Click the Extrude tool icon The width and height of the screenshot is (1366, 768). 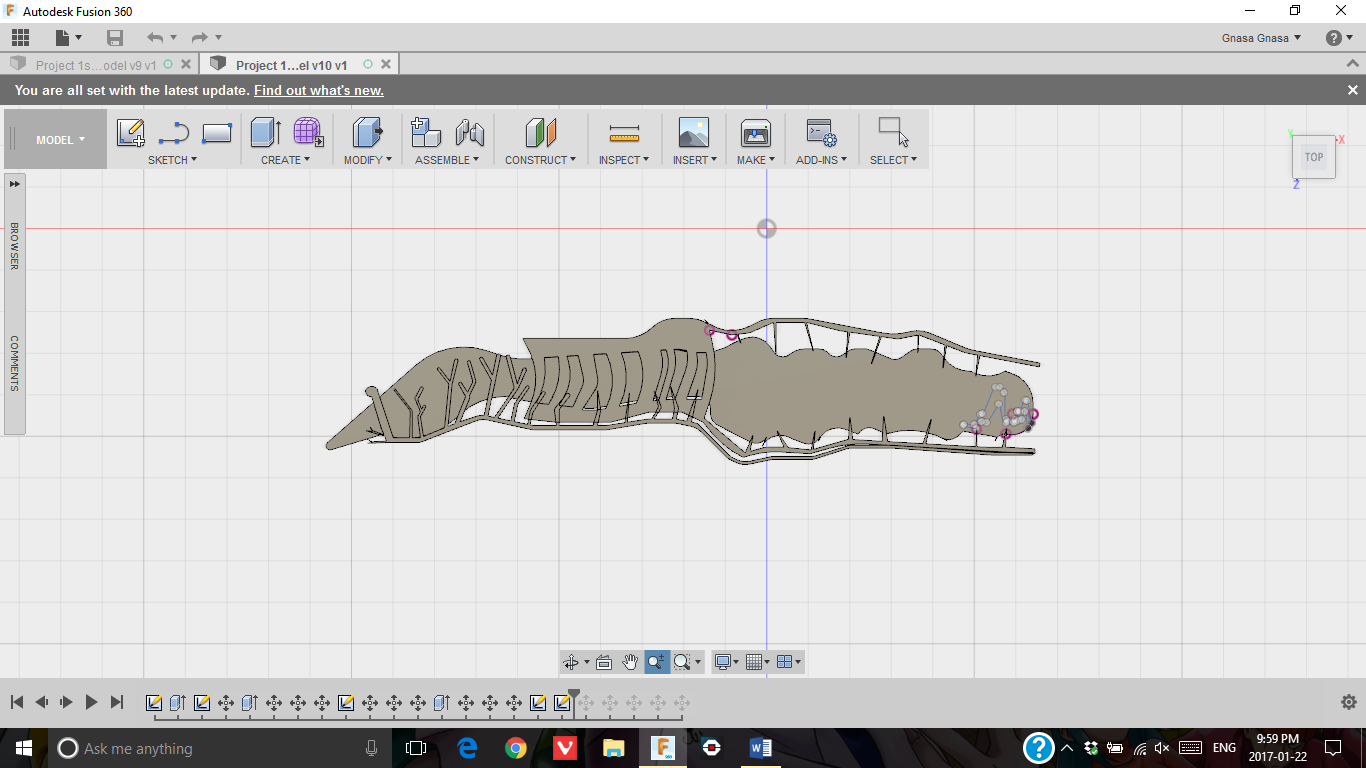[x=266, y=133]
